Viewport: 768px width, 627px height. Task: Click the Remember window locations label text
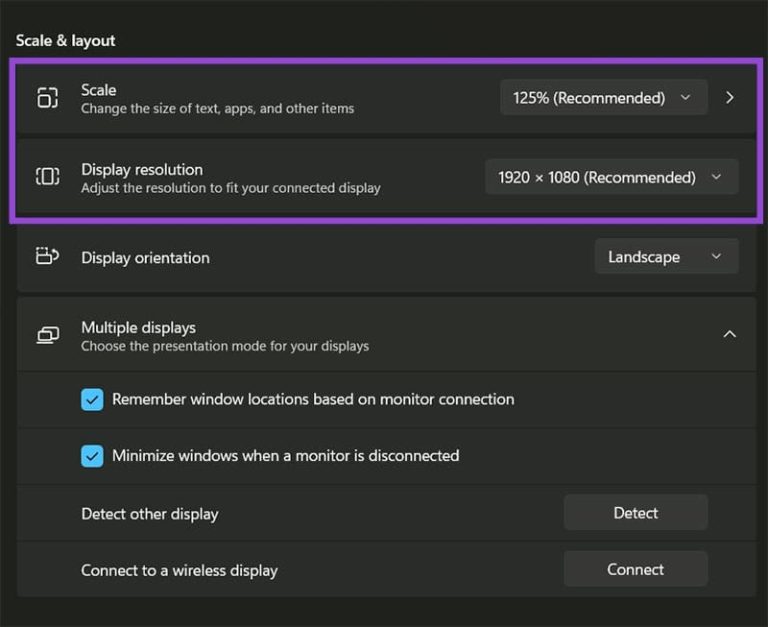tap(313, 399)
